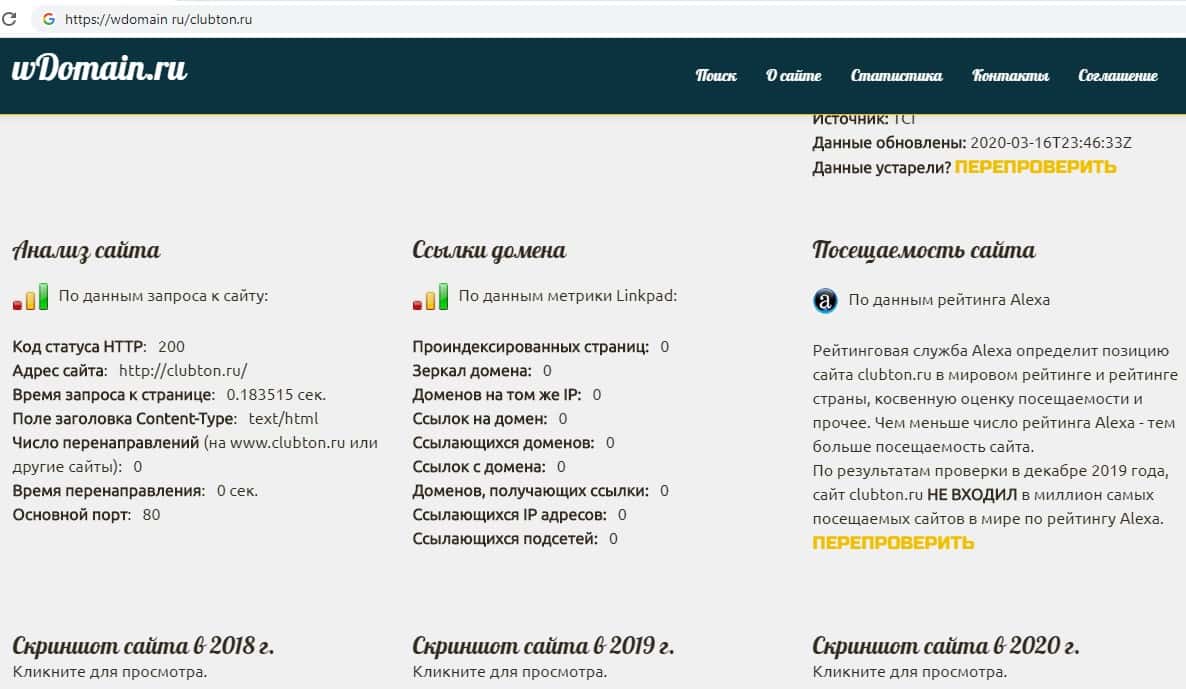Open the О сайте menu item
1186x689 pixels.
tap(793, 76)
